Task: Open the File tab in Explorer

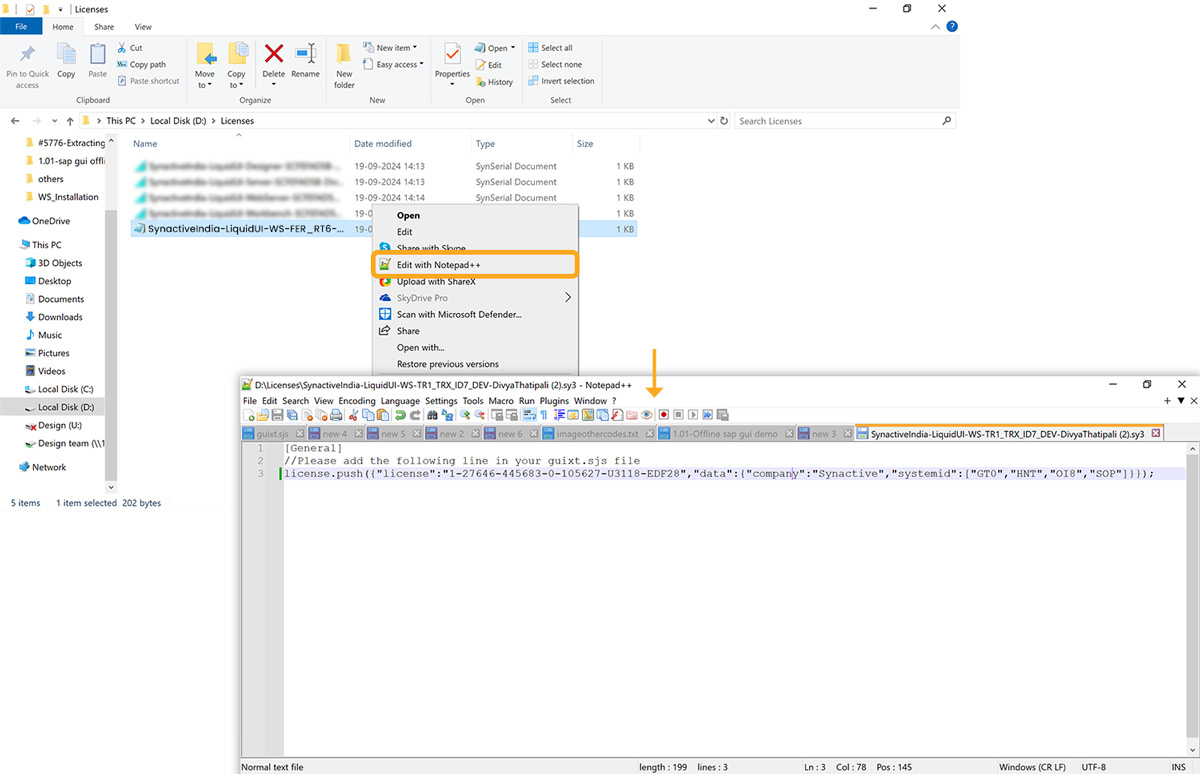Action: 21,27
